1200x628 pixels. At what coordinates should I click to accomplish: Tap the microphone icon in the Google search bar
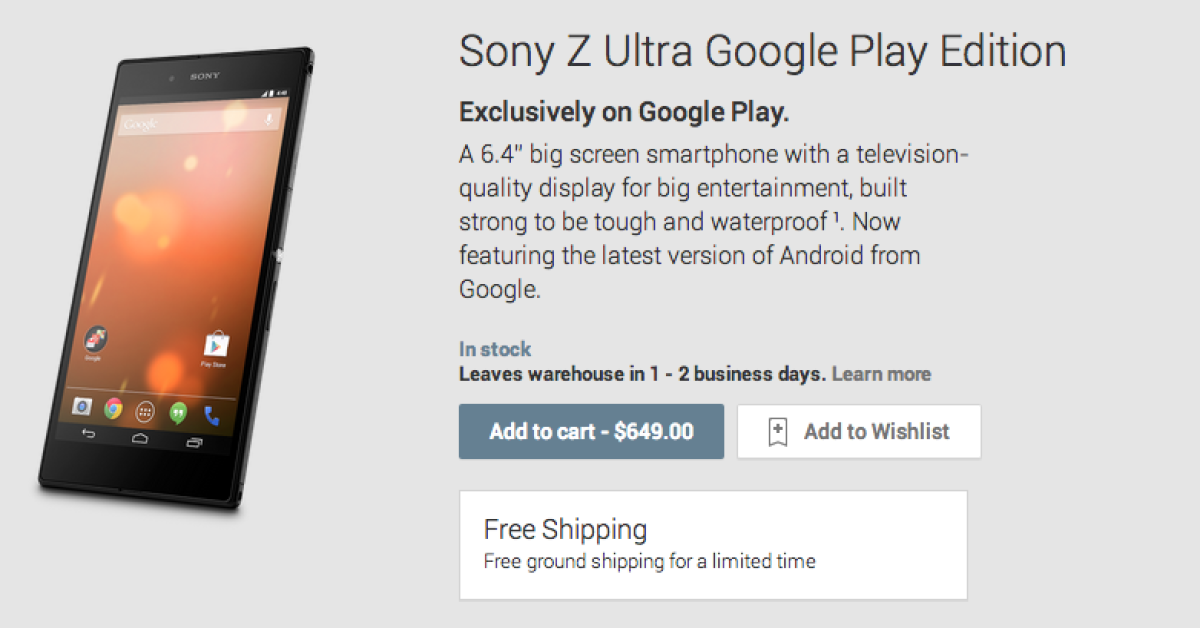tap(268, 121)
